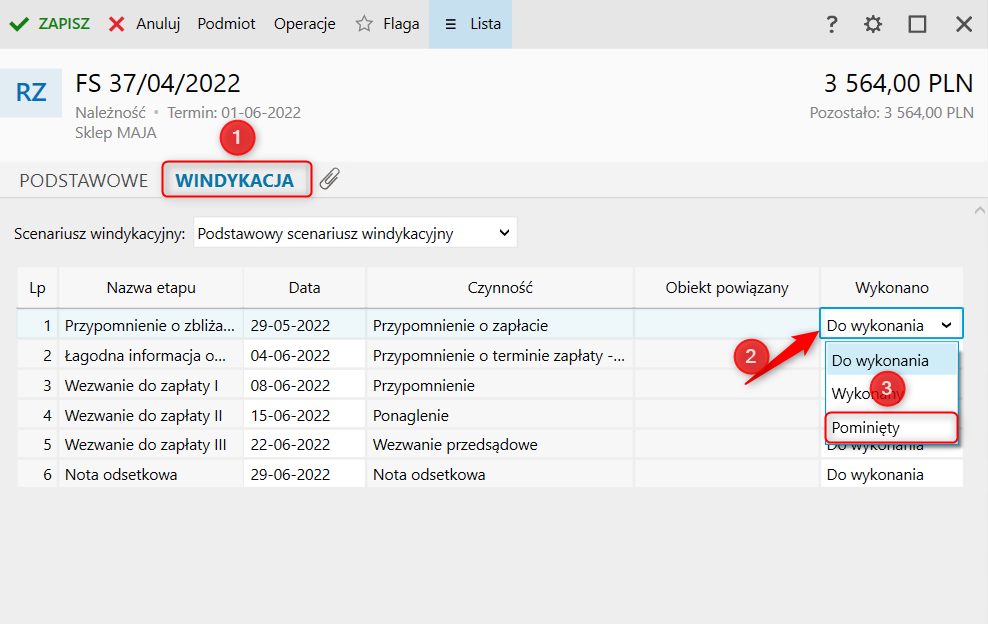This screenshot has height=624, width=988.
Task: Open the Lista view button
Action: pyautogui.click(x=471, y=24)
